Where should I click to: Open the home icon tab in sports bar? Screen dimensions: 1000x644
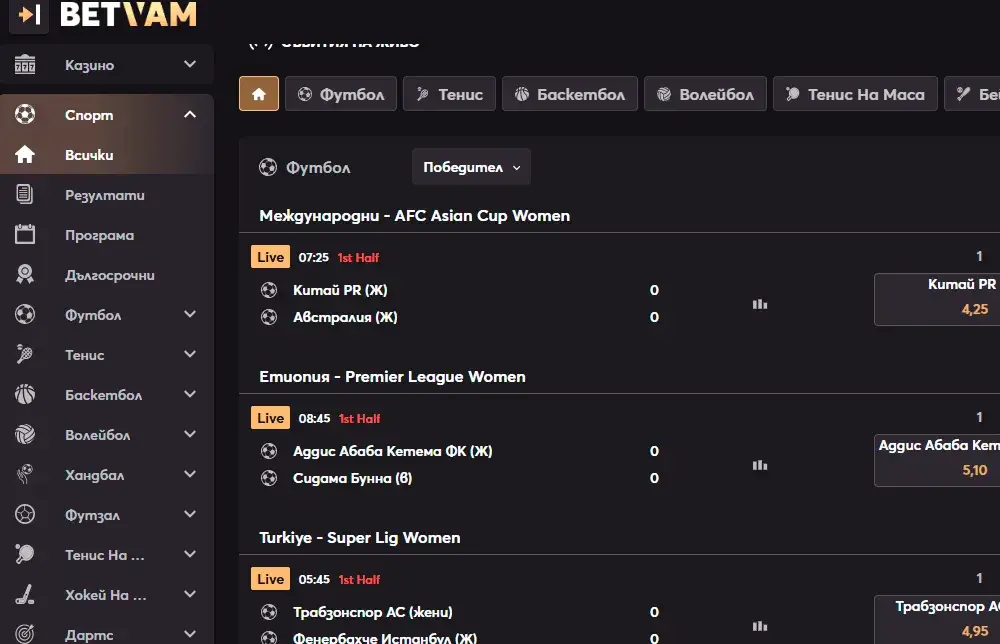tap(259, 94)
